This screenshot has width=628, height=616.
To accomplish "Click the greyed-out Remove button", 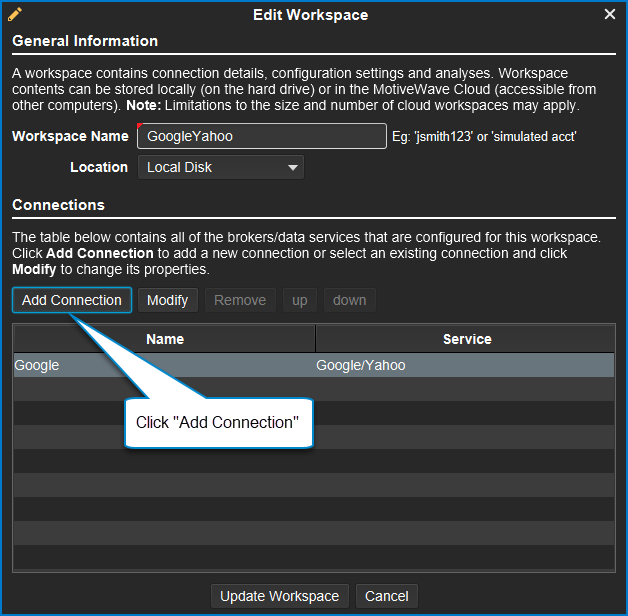I will pos(240,300).
